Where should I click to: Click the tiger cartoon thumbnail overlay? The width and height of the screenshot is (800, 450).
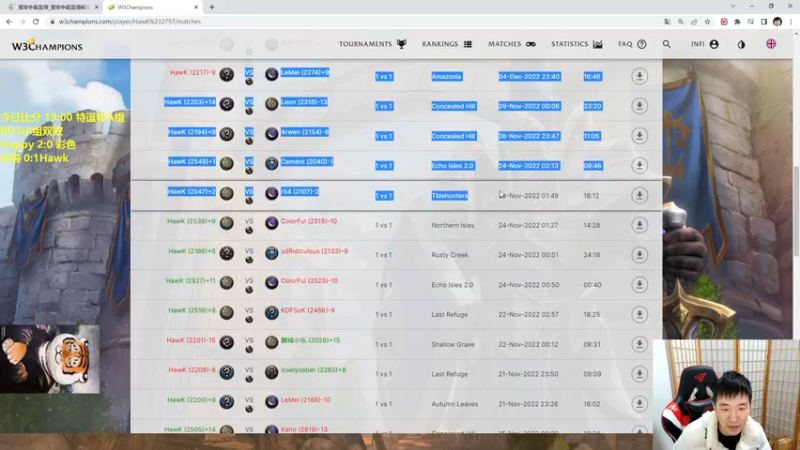[50, 359]
